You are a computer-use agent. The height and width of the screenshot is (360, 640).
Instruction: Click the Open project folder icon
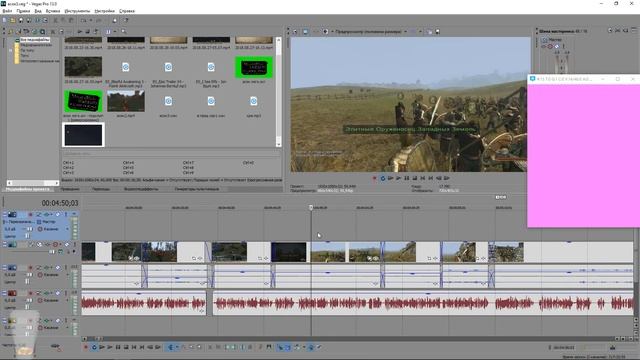(x=13, y=20)
